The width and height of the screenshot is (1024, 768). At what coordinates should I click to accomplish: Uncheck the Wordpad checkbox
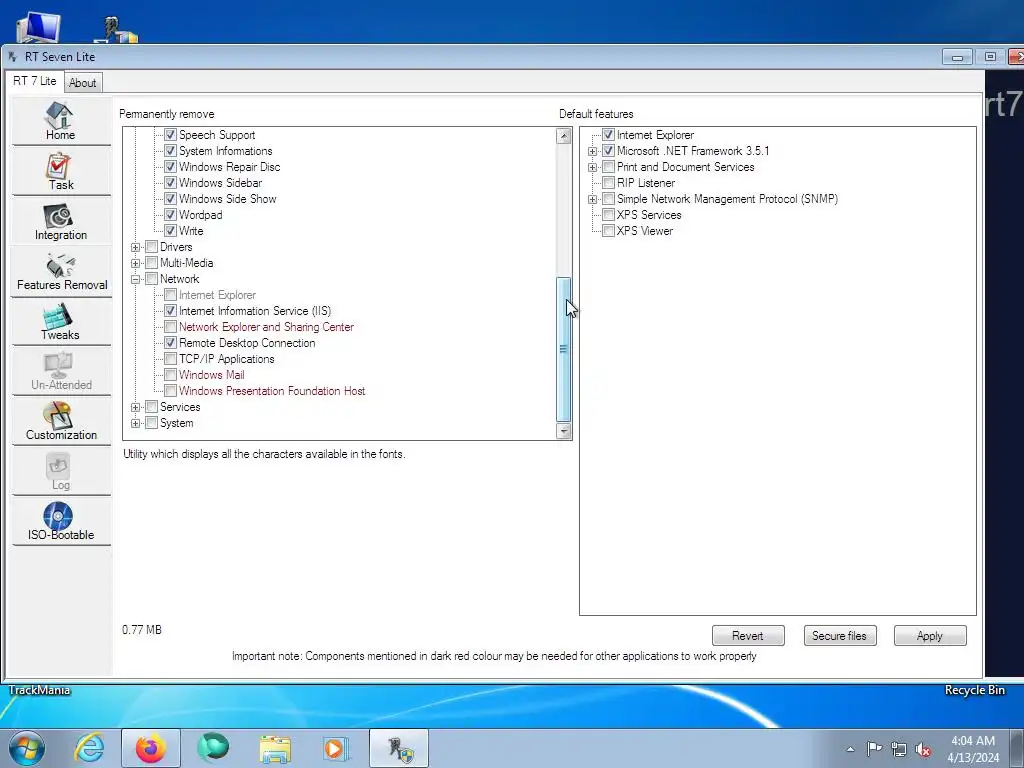(x=170, y=215)
